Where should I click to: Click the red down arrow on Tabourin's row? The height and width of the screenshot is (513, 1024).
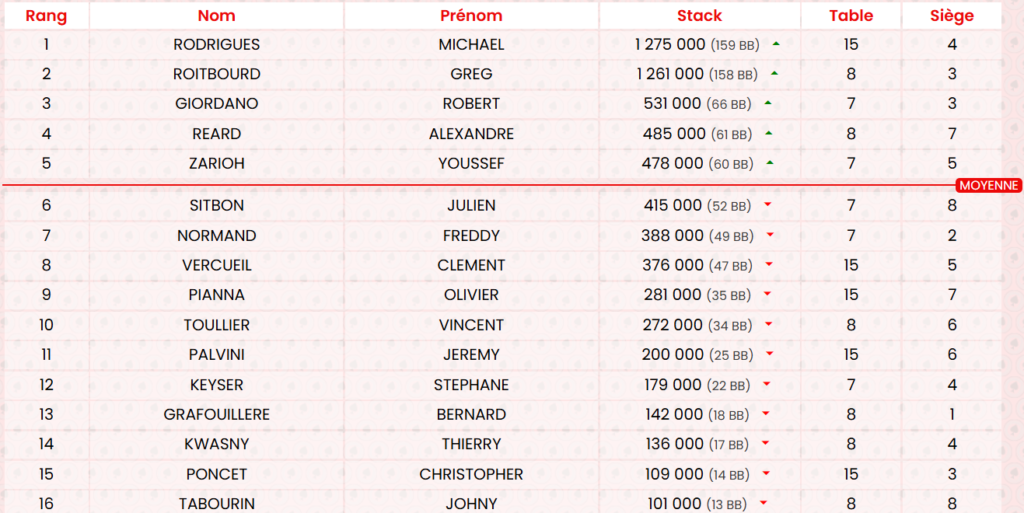[763, 504]
